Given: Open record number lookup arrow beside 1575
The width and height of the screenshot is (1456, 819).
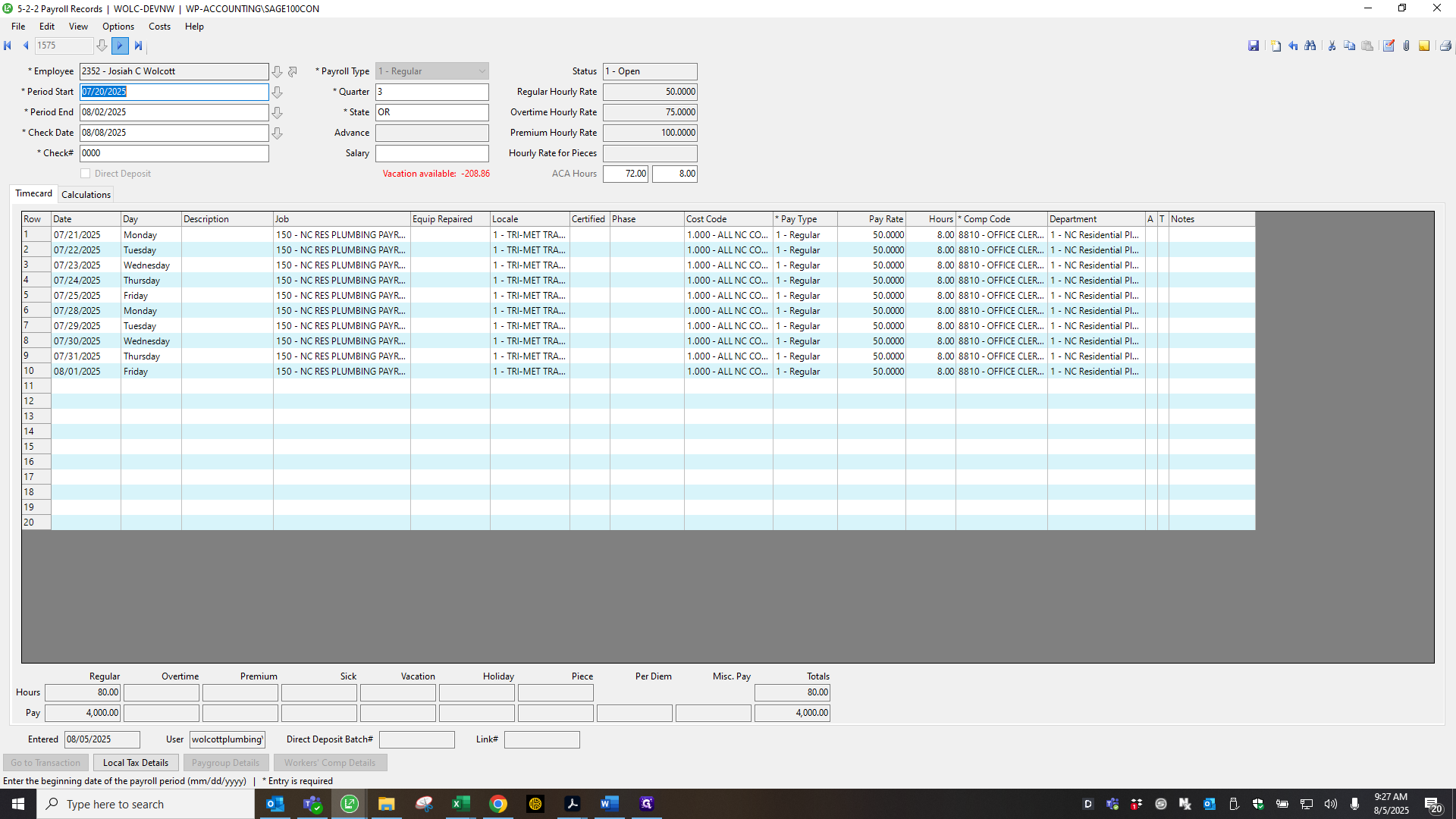Looking at the screenshot, I should (x=102, y=45).
